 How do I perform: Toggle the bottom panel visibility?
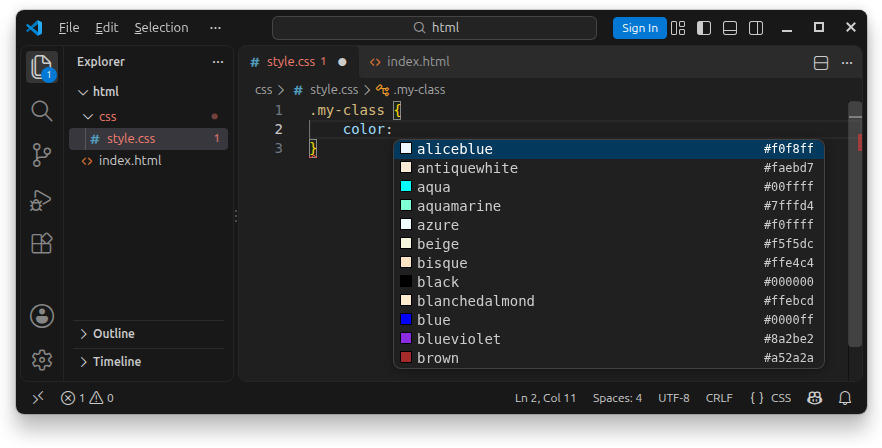click(730, 28)
